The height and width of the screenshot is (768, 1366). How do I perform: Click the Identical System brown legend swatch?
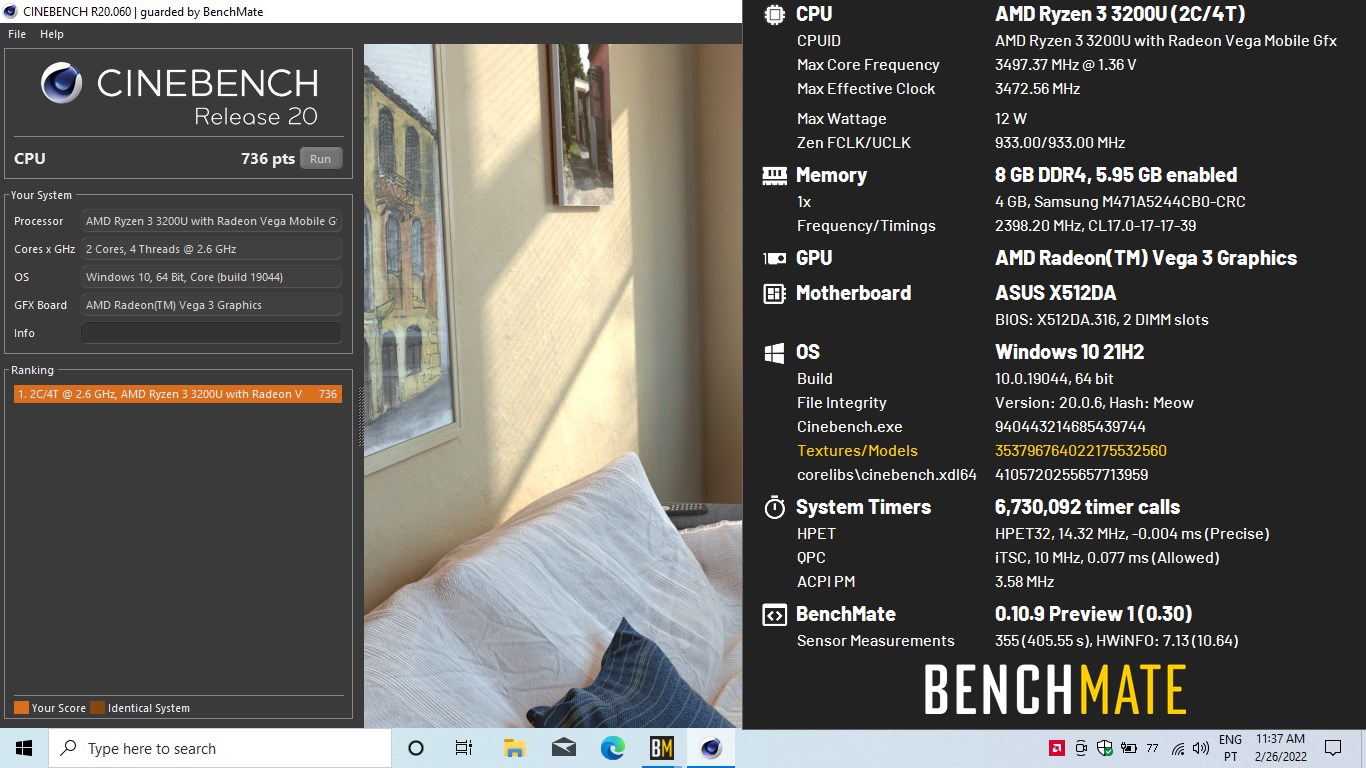pyautogui.click(x=97, y=708)
